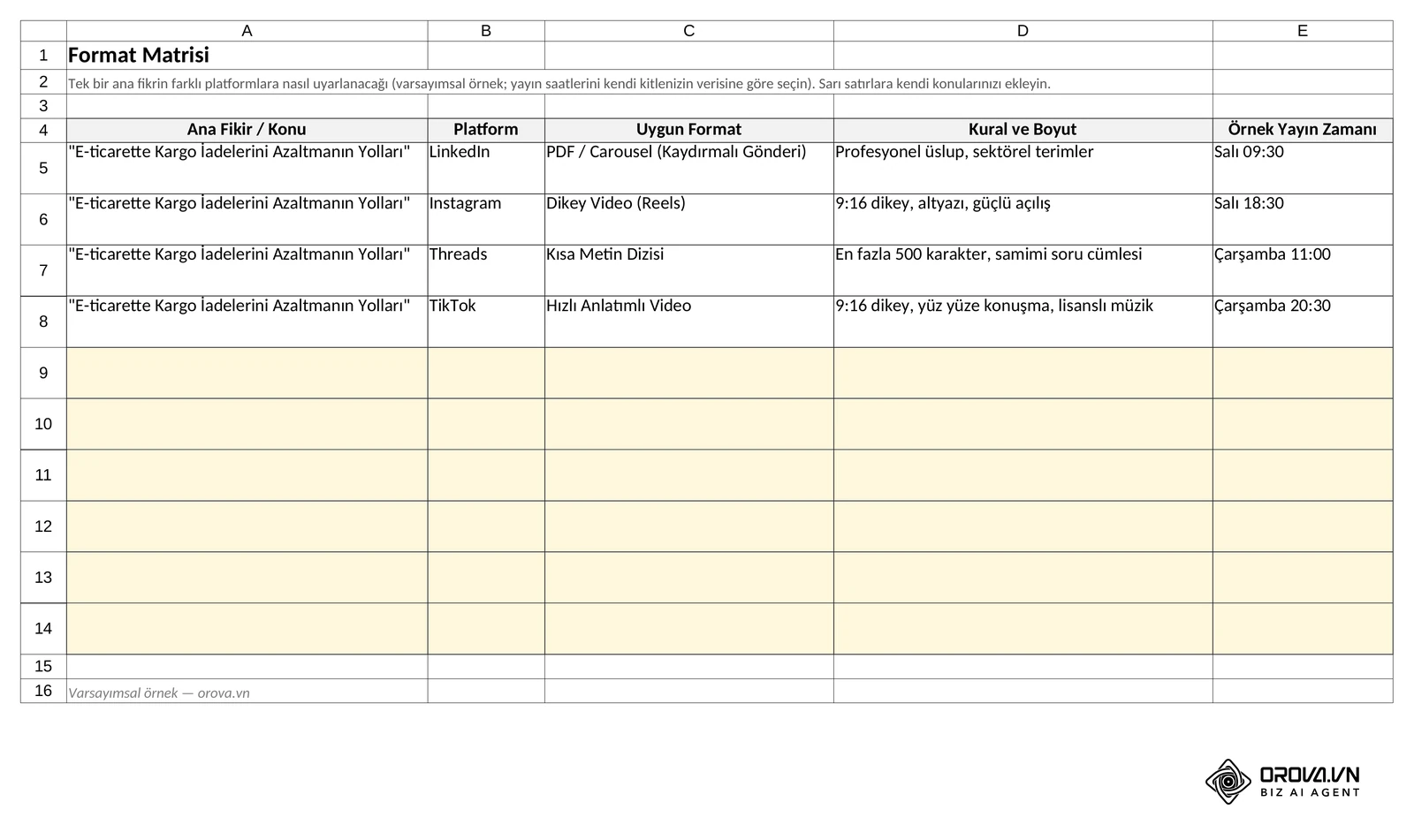This screenshot has height=840, width=1414.
Task: Click '9:16 dikey, altyazı, güçlü açılış' cell
Action: (1022, 219)
